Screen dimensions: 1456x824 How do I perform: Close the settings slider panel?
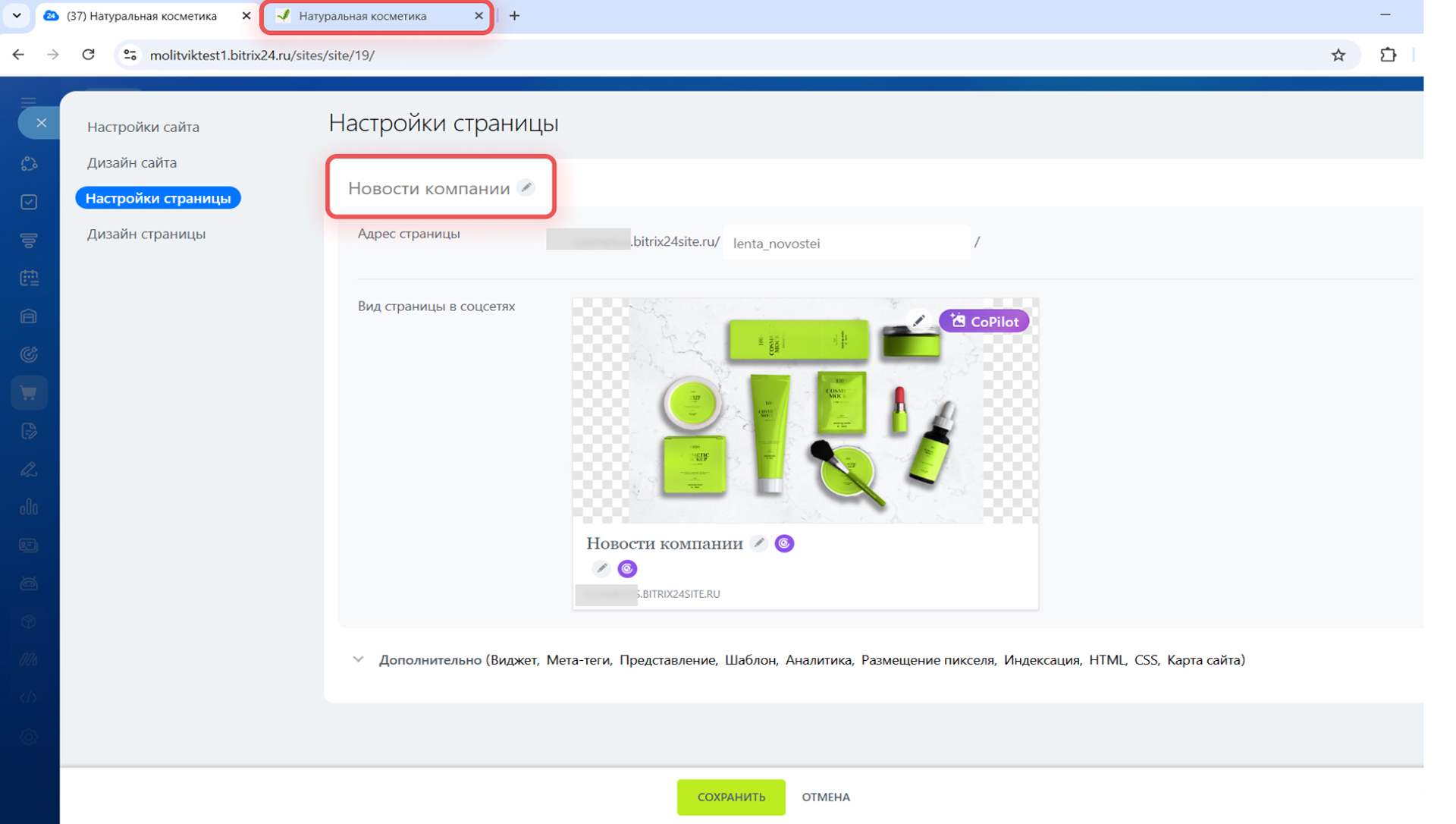click(x=41, y=123)
